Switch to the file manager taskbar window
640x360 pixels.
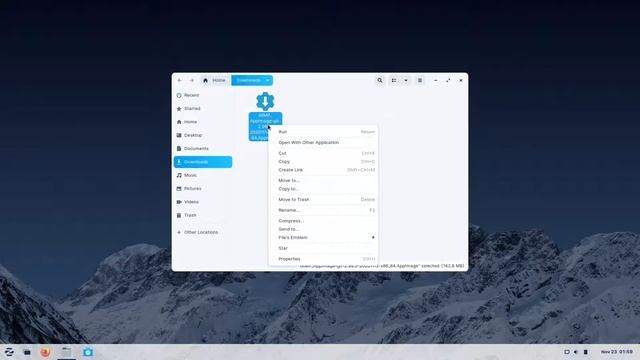[x=66, y=352]
